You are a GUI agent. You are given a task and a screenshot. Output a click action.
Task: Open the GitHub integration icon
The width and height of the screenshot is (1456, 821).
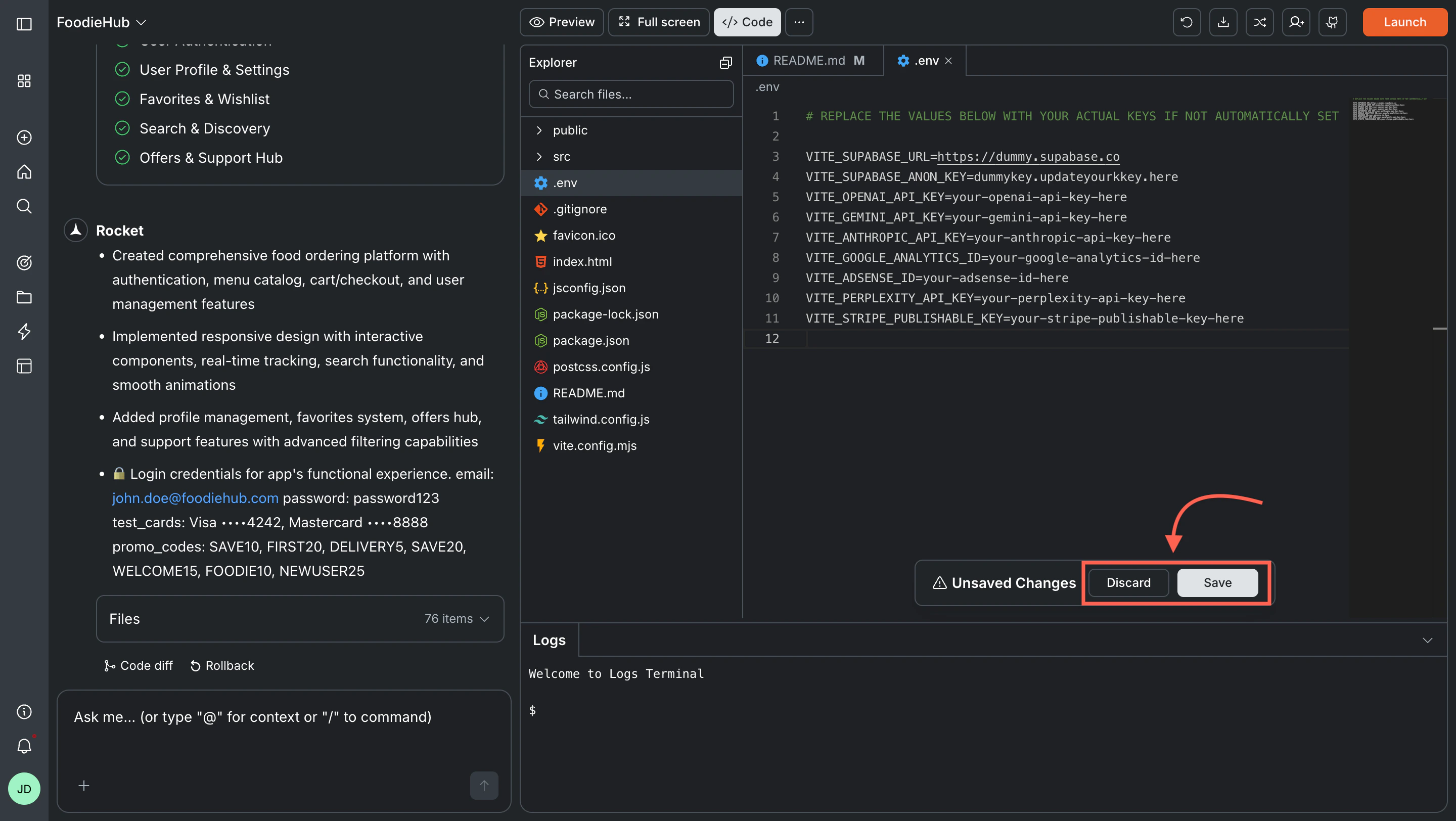click(x=1332, y=22)
